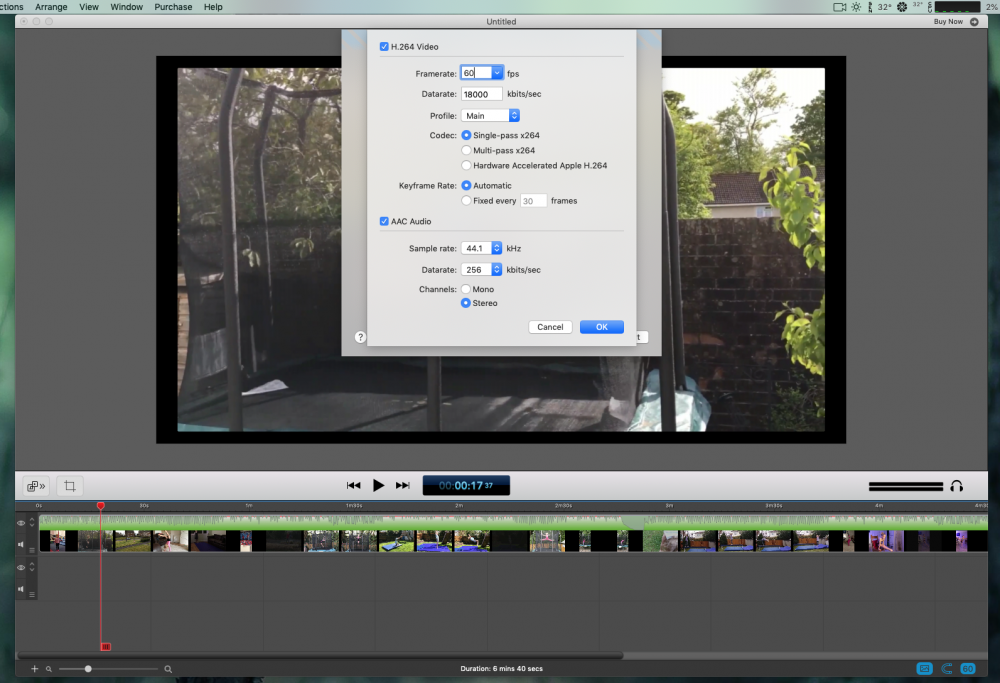Image resolution: width=1000 pixels, height=683 pixels.
Task: Open the media library overlay button
Action: (x=36, y=486)
